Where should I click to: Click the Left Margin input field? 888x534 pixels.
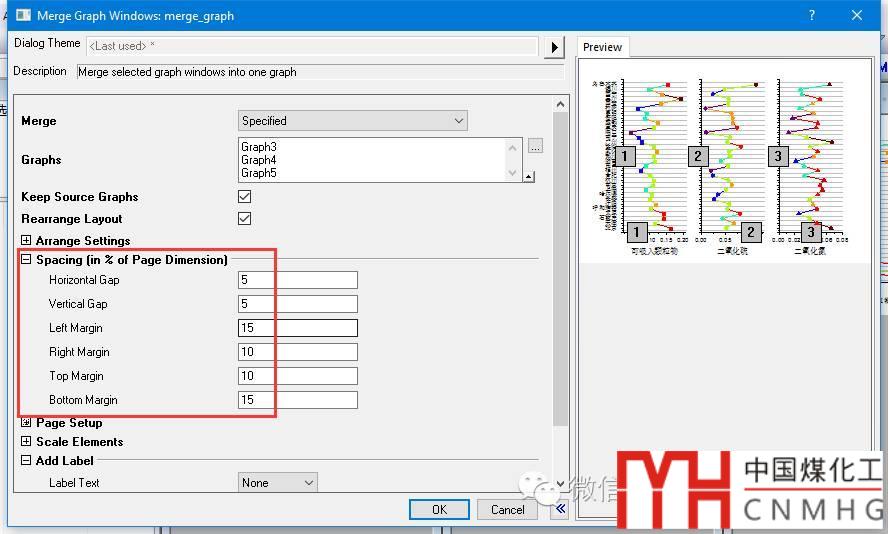tap(298, 328)
